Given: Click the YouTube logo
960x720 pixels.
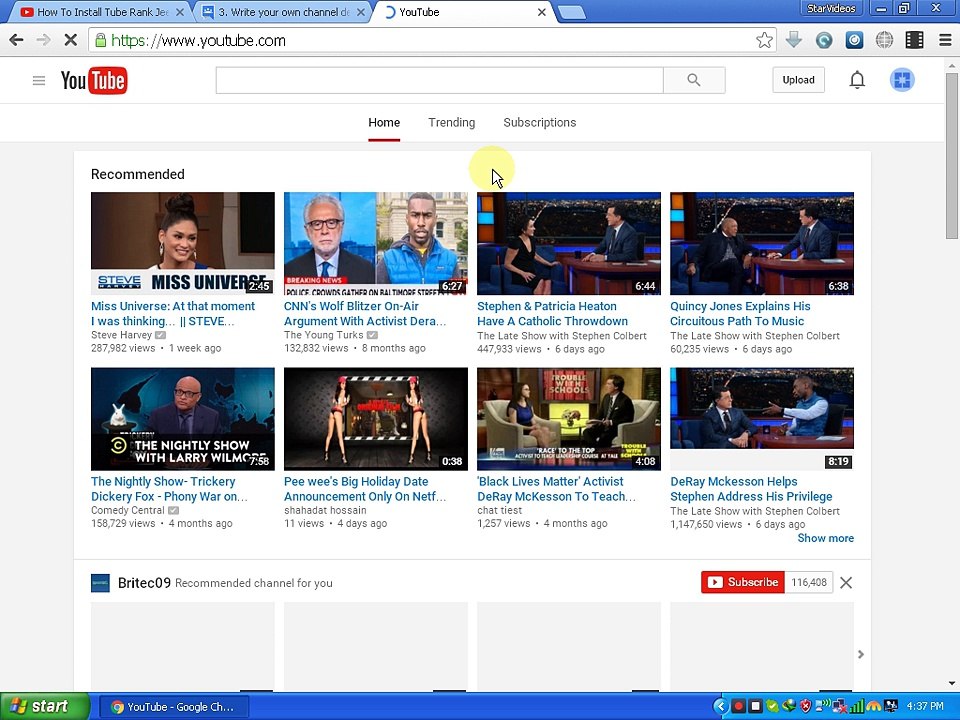Looking at the screenshot, I should pyautogui.click(x=94, y=80).
